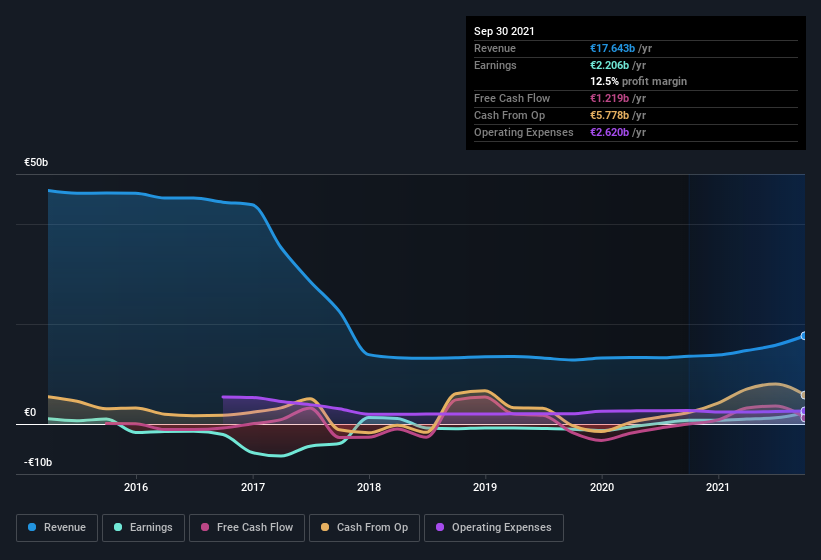The height and width of the screenshot is (560, 821).
Task: Click the Free Cash Flow label in tooltip
Action: pyautogui.click(x=512, y=98)
